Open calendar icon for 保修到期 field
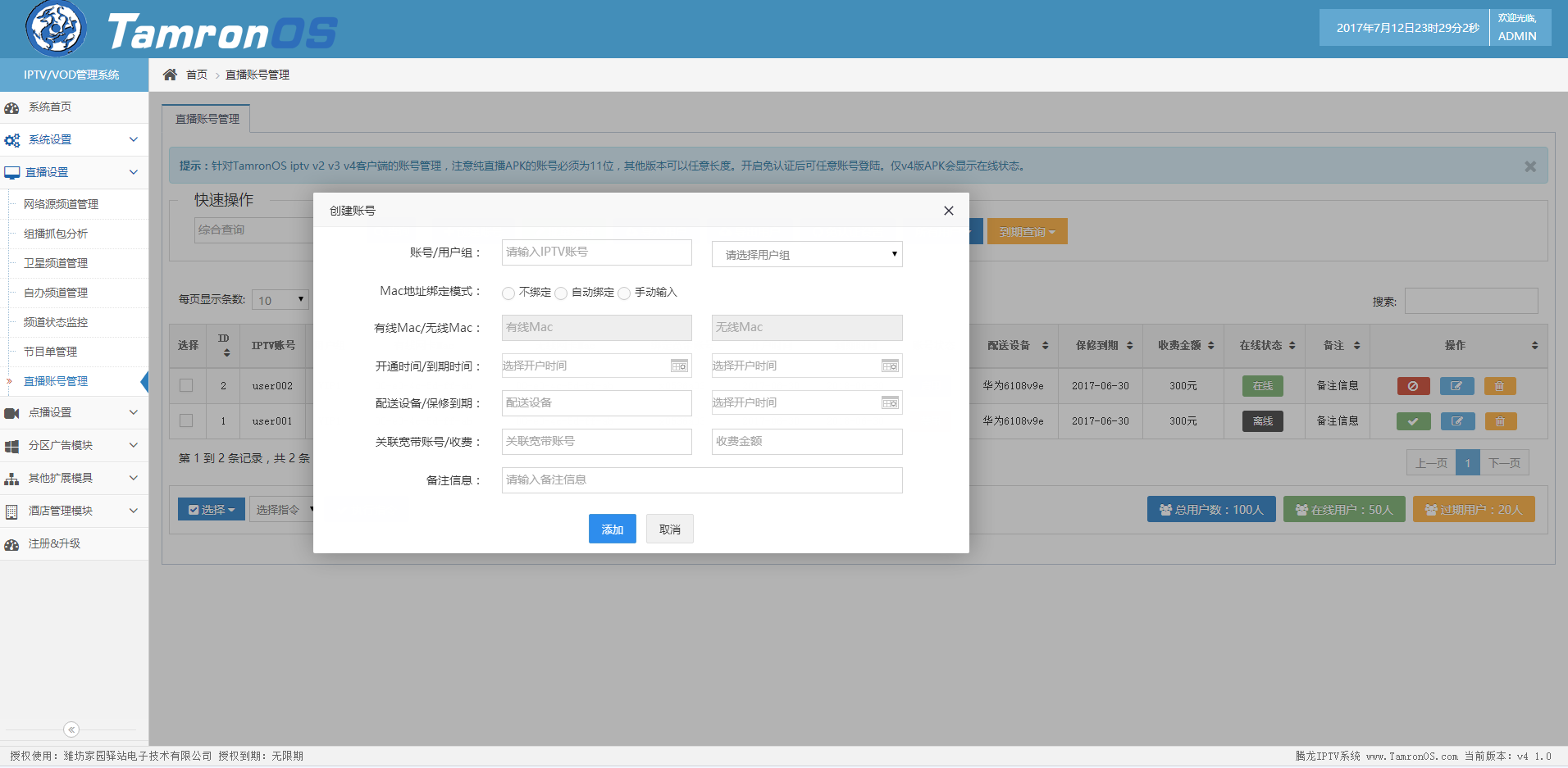Screen dimensions: 1568x768 tap(890, 402)
